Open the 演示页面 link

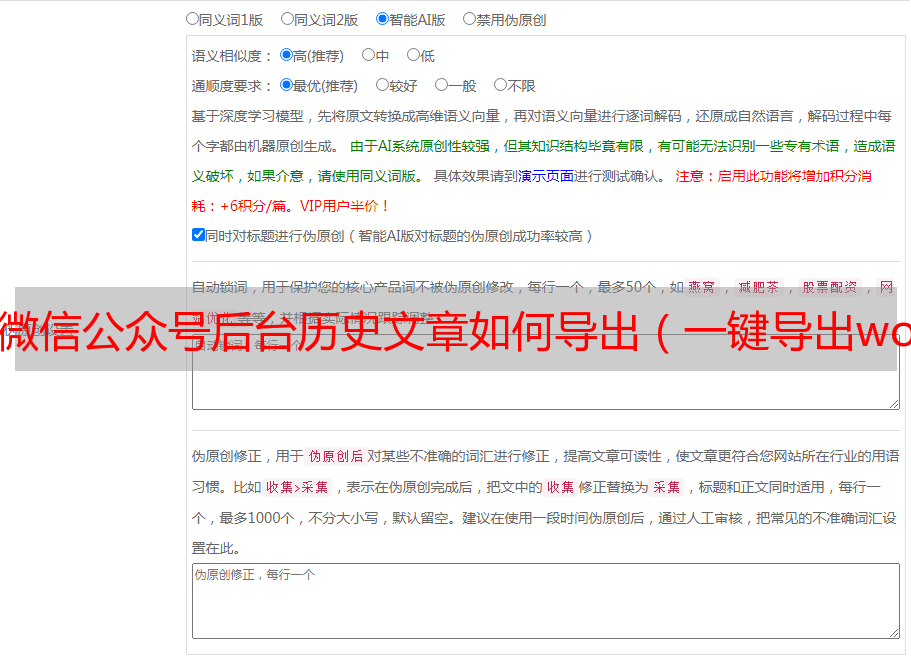click(x=546, y=176)
